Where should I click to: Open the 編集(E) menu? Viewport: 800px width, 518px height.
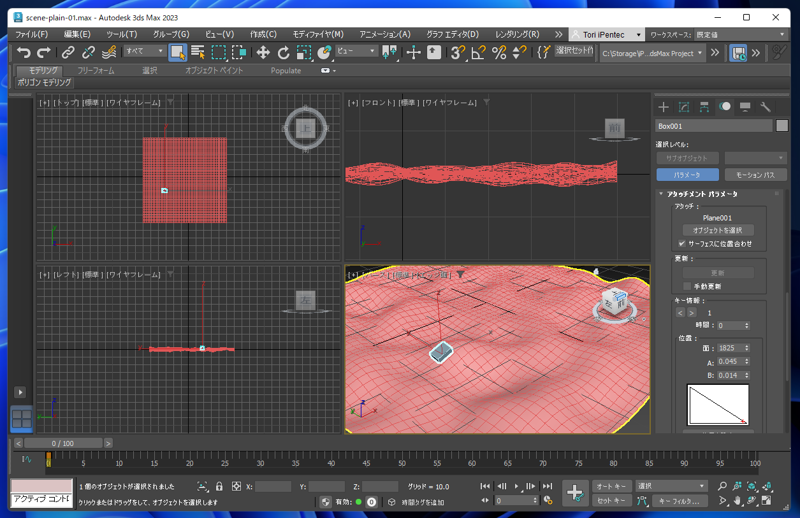pyautogui.click(x=77, y=34)
